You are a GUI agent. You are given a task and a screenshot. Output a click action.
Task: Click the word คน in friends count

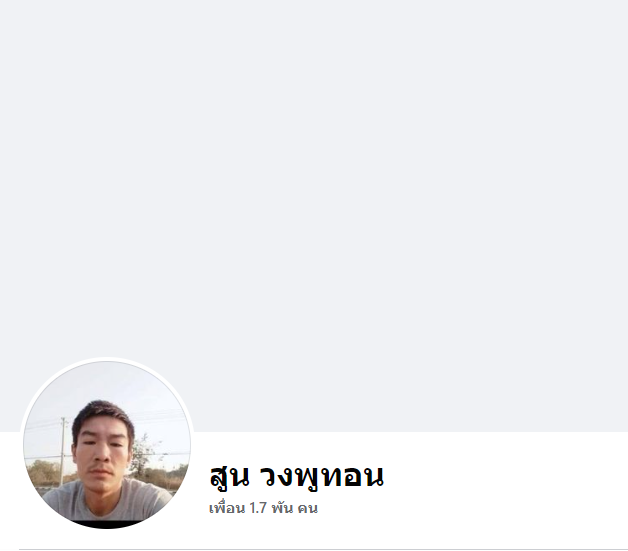308,509
